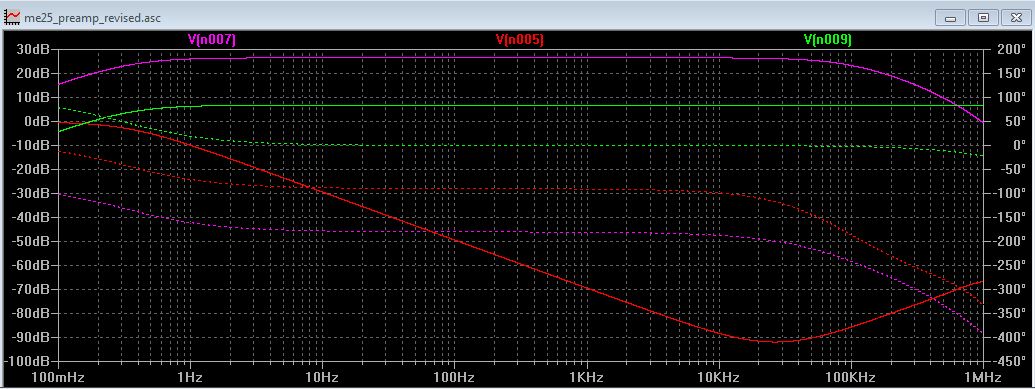
Task: Select the V(n007) trace label
Action: point(211,40)
